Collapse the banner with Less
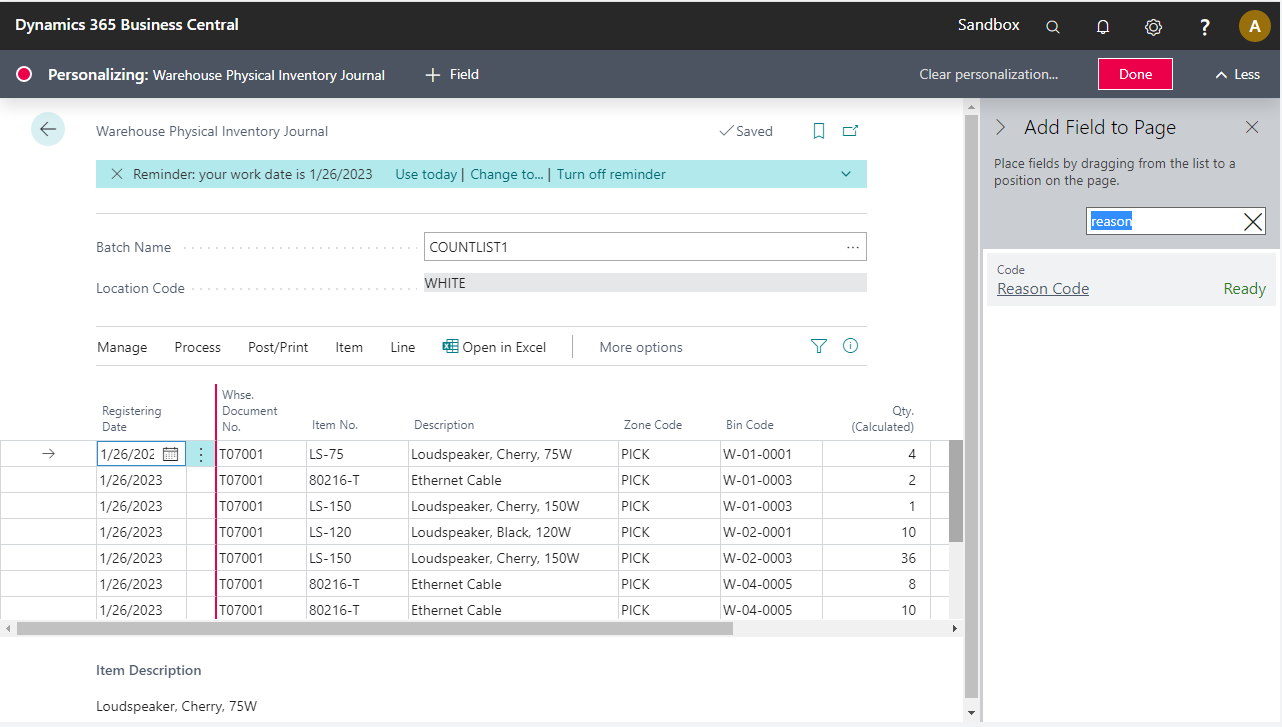Image resolution: width=1282 pixels, height=727 pixels. coord(1237,74)
